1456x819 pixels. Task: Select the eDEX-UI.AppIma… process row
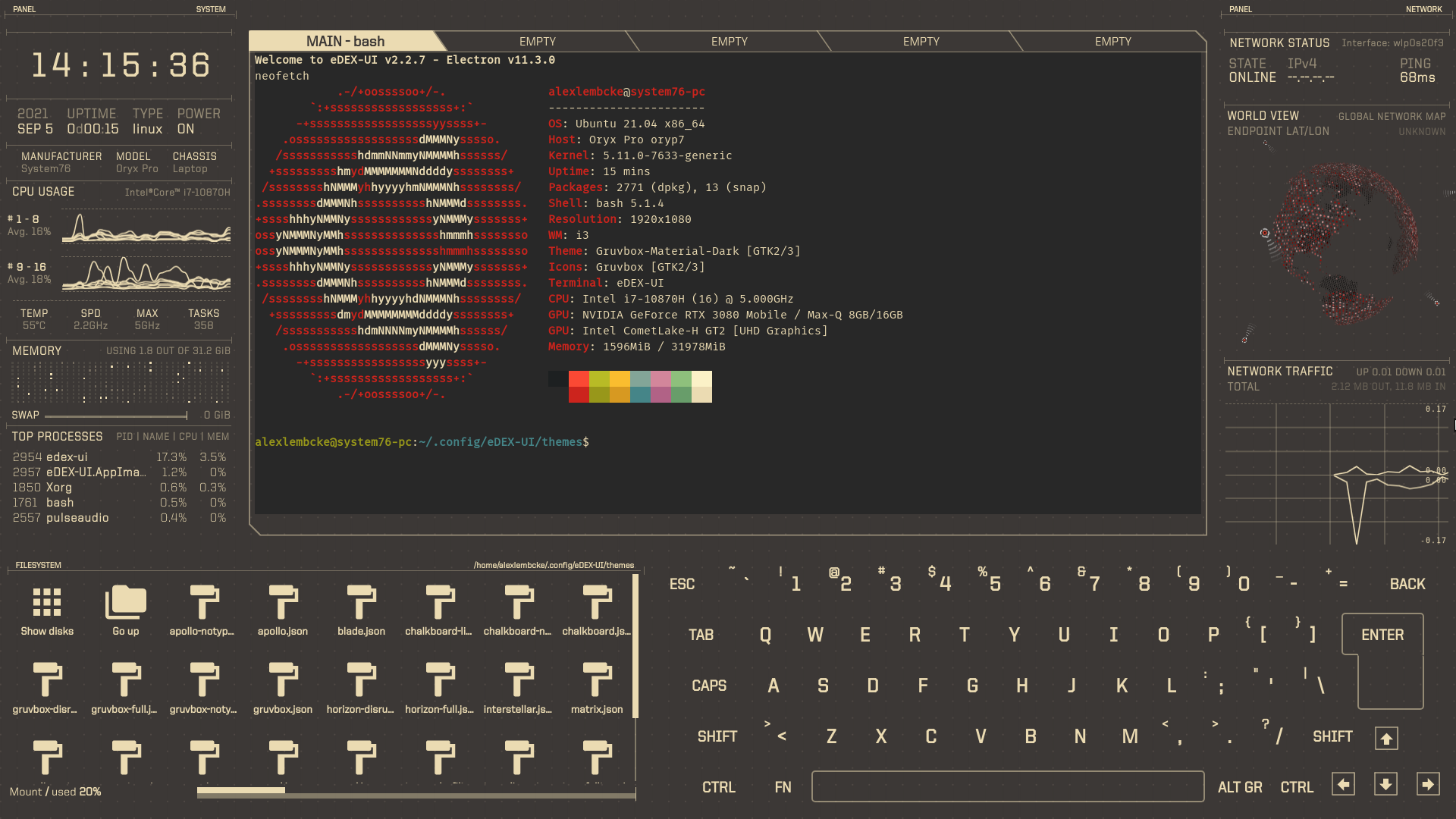(119, 472)
